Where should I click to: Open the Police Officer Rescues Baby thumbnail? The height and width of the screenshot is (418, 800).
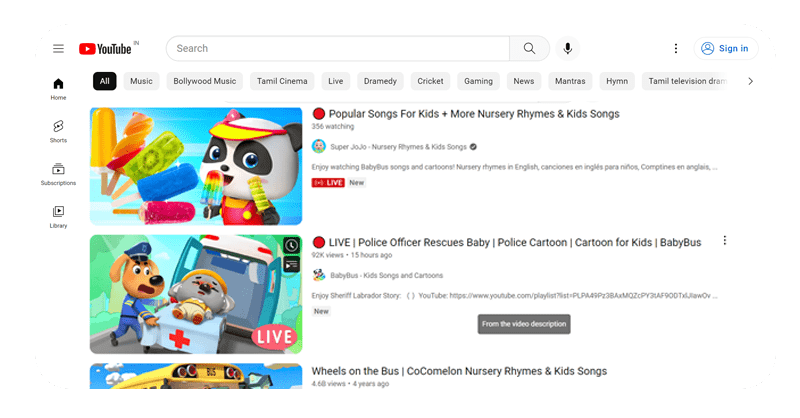coord(196,294)
